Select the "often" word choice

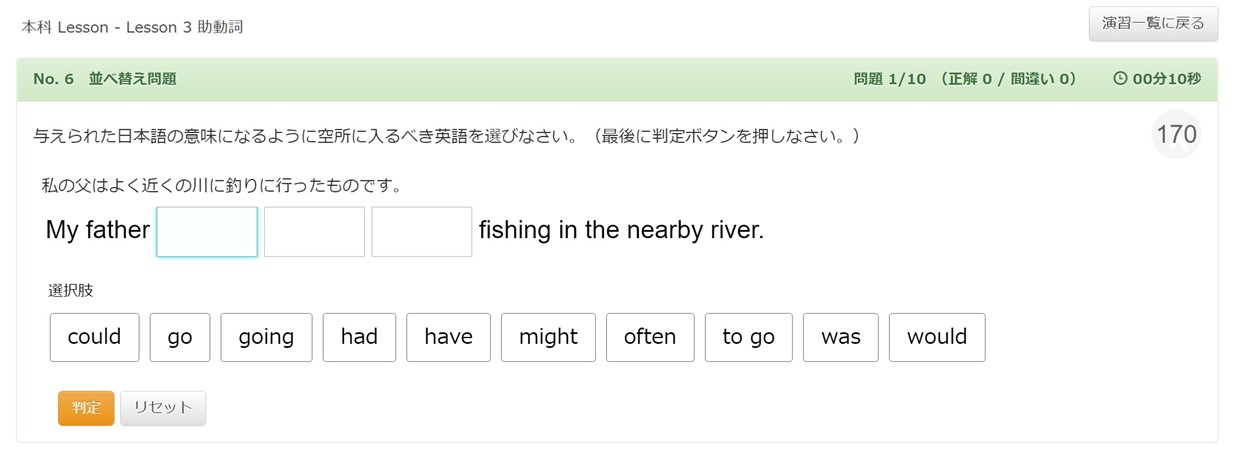pos(650,337)
